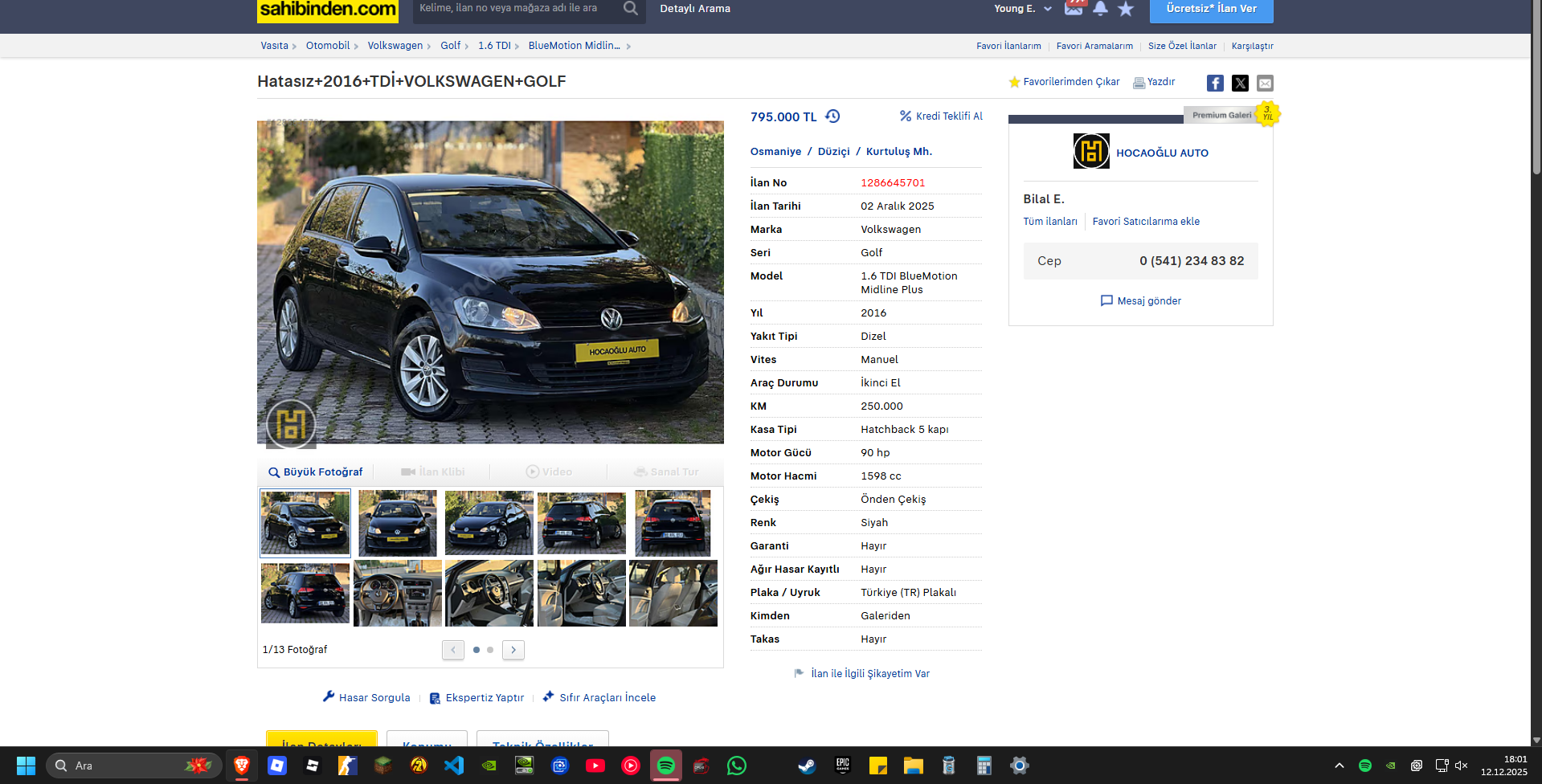Go to previous photo thumbnails page
The width and height of the screenshot is (1542, 784).
point(453,650)
